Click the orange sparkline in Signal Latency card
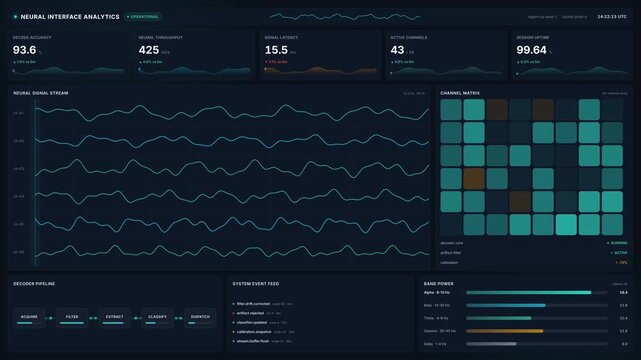Viewport: 641px width, 360px height. 321,71
